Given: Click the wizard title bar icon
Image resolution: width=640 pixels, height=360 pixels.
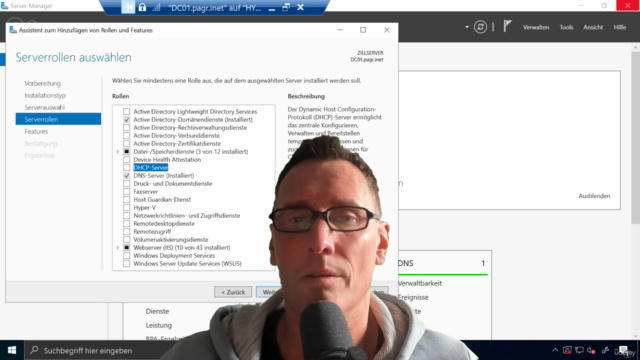Looking at the screenshot, I should coord(13,30).
